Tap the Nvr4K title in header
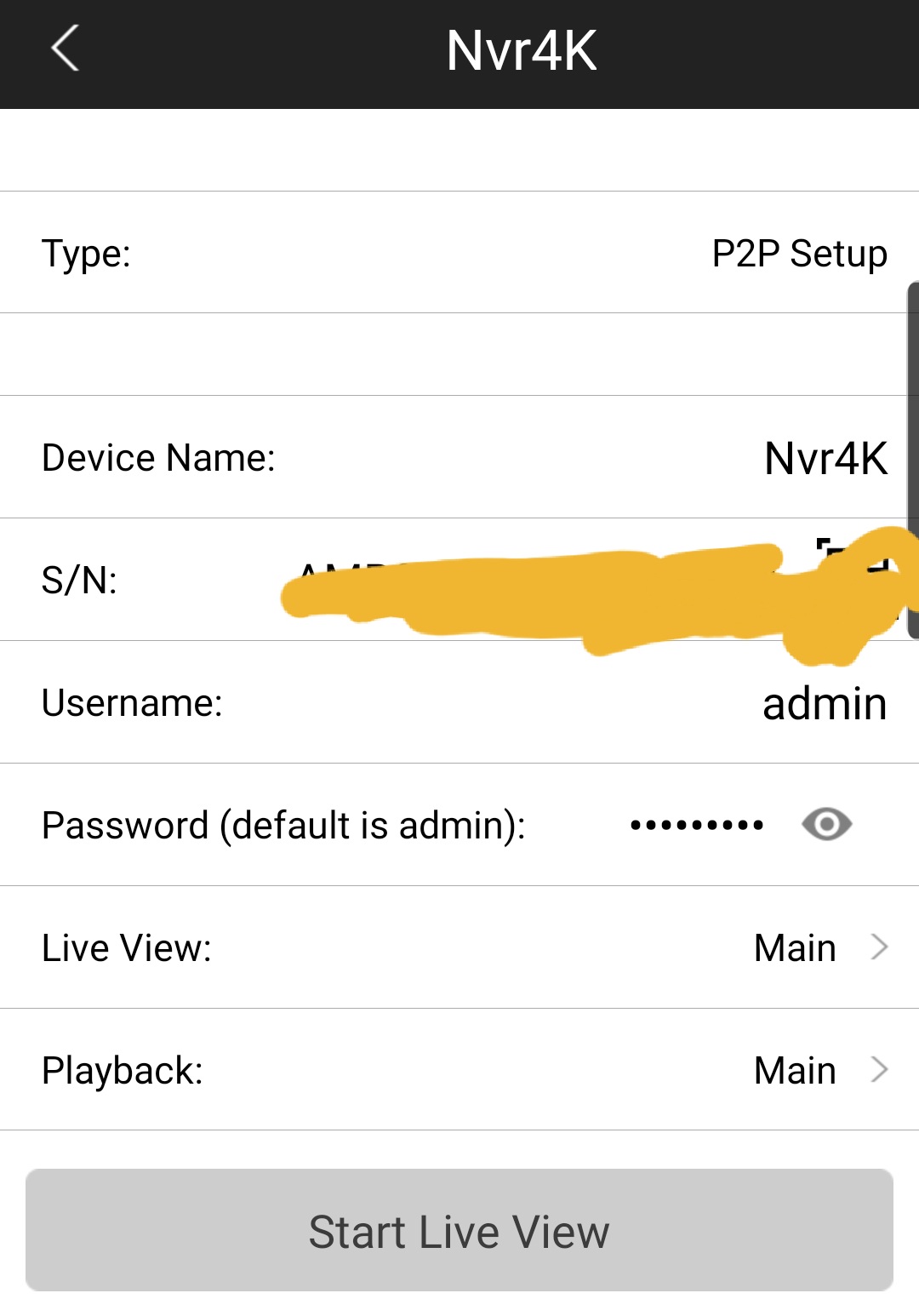 (522, 50)
